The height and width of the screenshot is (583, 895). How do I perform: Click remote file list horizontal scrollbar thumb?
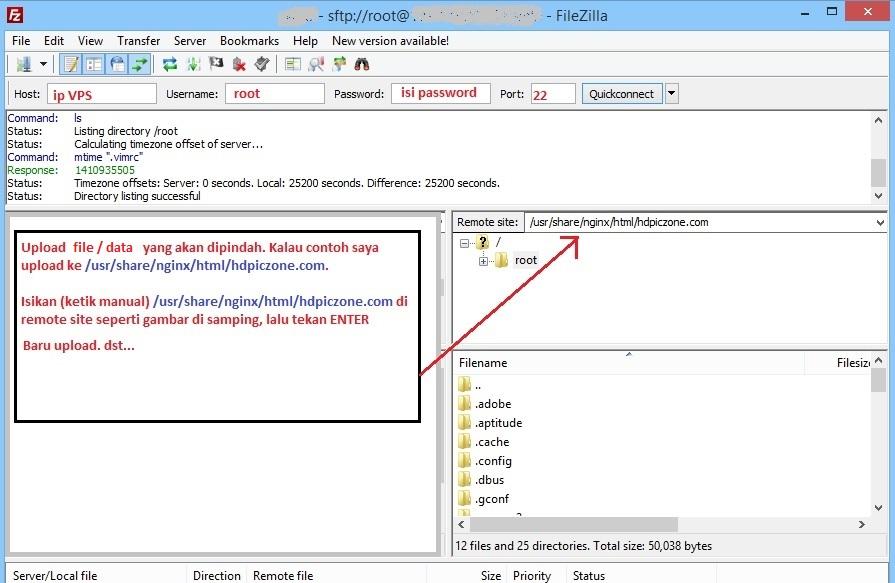click(x=573, y=524)
